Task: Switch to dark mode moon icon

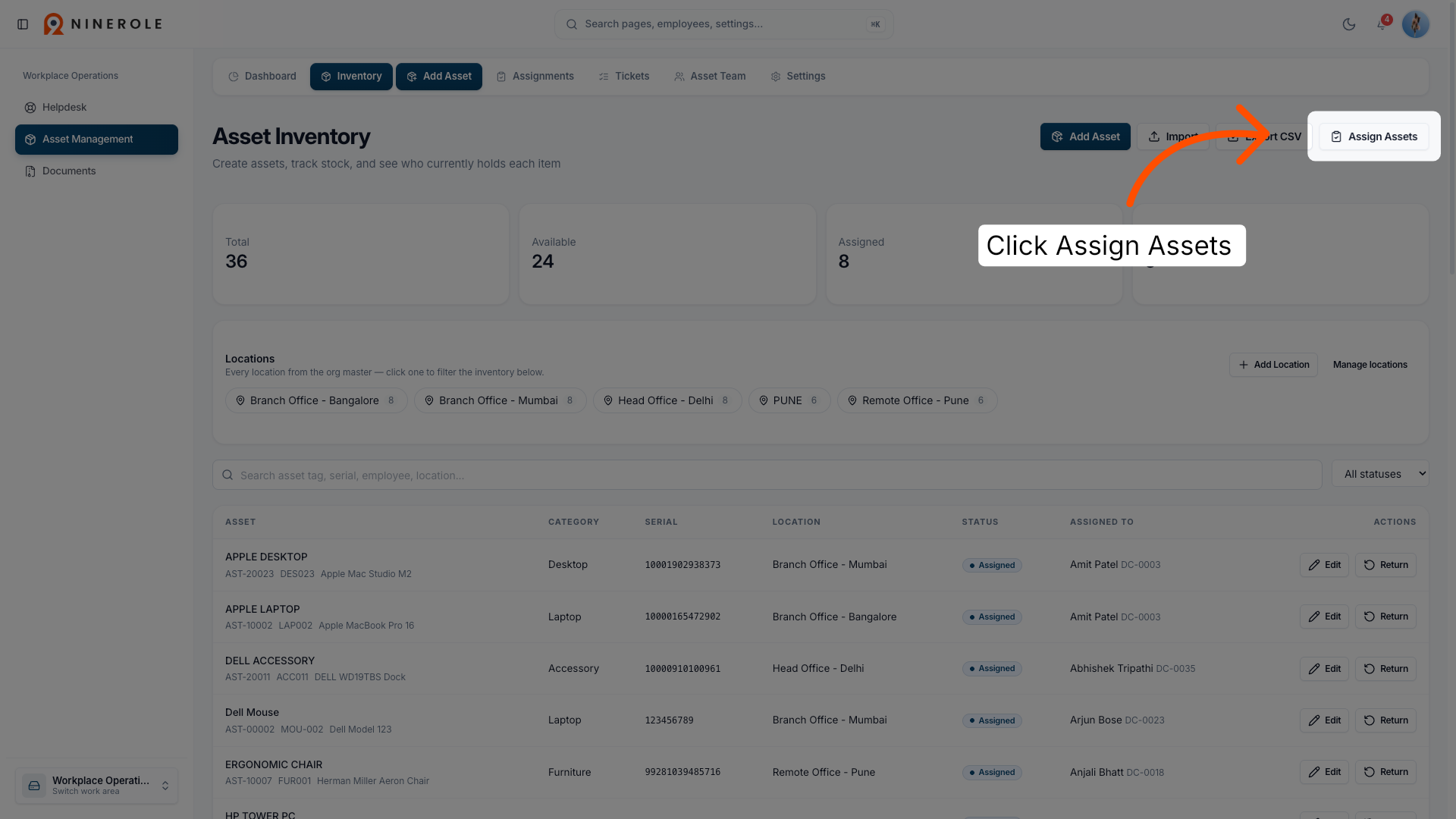Action: pyautogui.click(x=1349, y=24)
